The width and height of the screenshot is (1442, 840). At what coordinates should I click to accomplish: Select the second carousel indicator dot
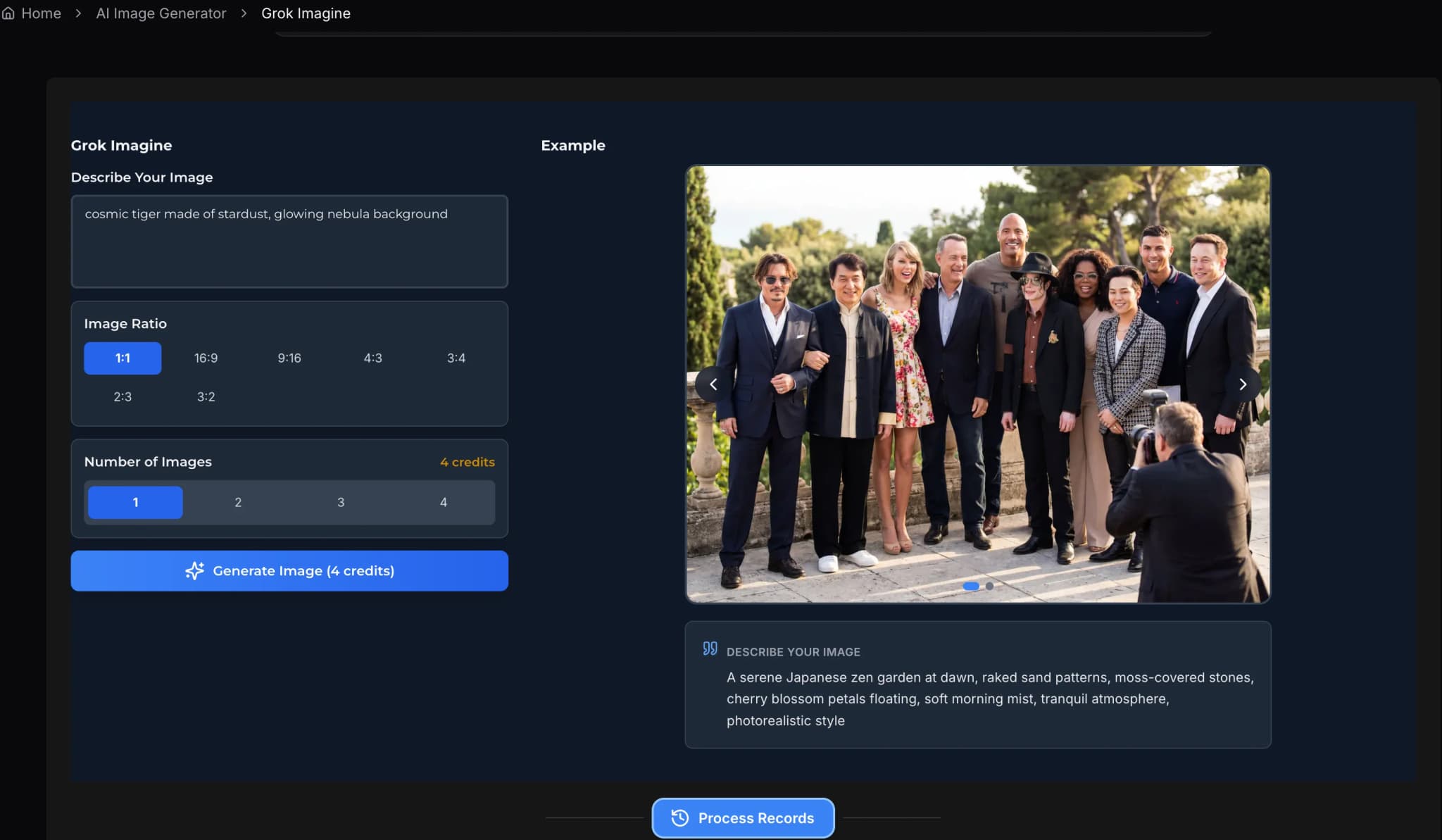989,586
